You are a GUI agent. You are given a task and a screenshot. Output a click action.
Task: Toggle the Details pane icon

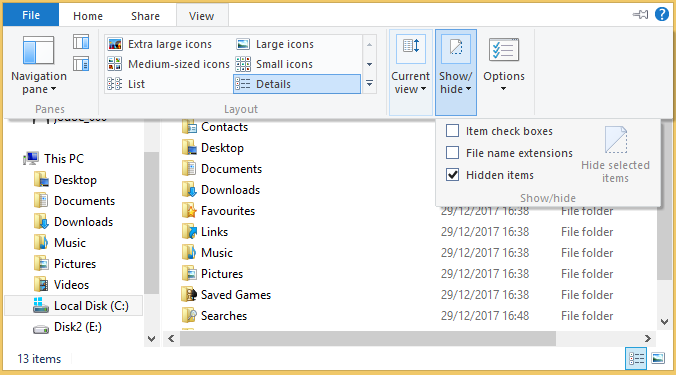81,64
